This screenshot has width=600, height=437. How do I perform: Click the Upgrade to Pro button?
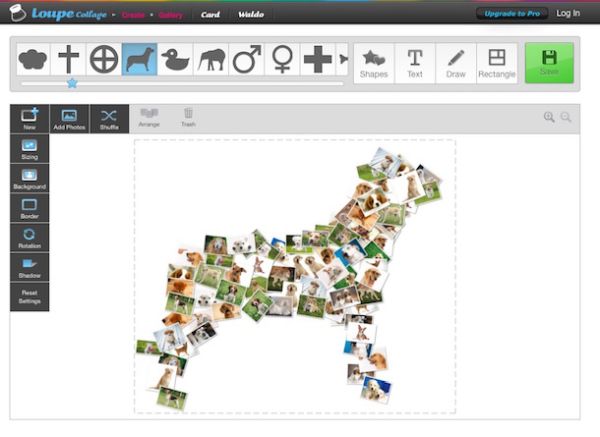coord(510,14)
